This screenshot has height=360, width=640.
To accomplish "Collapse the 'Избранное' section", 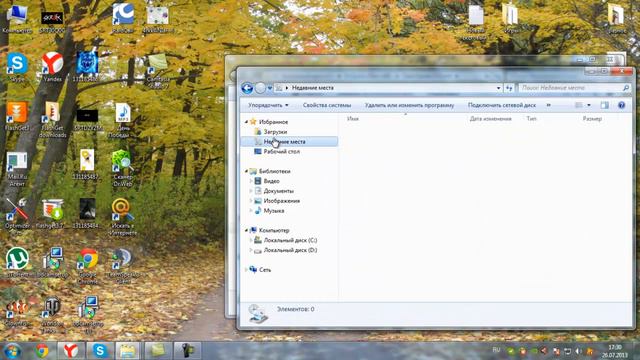I will pyautogui.click(x=246, y=122).
